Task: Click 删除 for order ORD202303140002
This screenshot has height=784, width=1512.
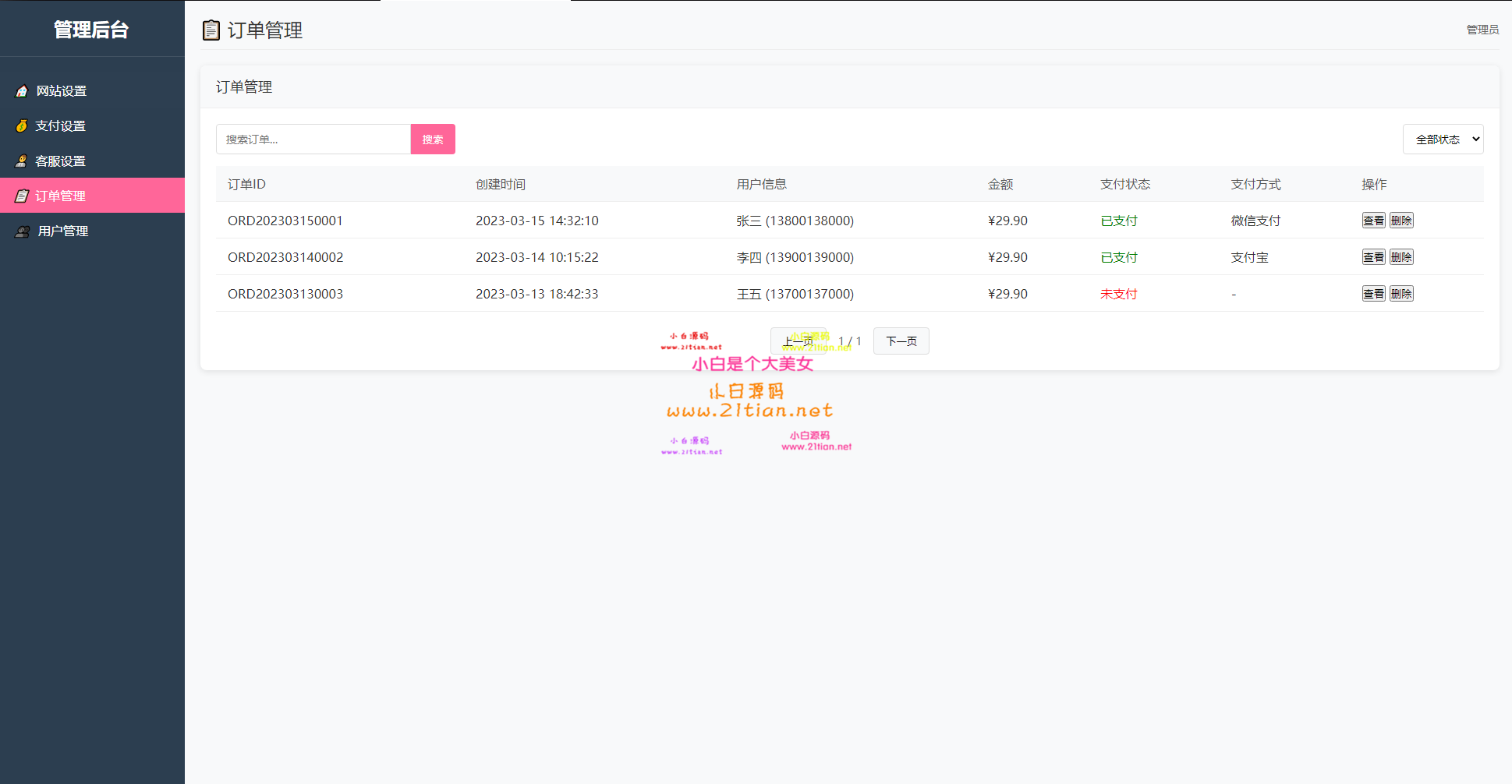Action: coord(1401,256)
